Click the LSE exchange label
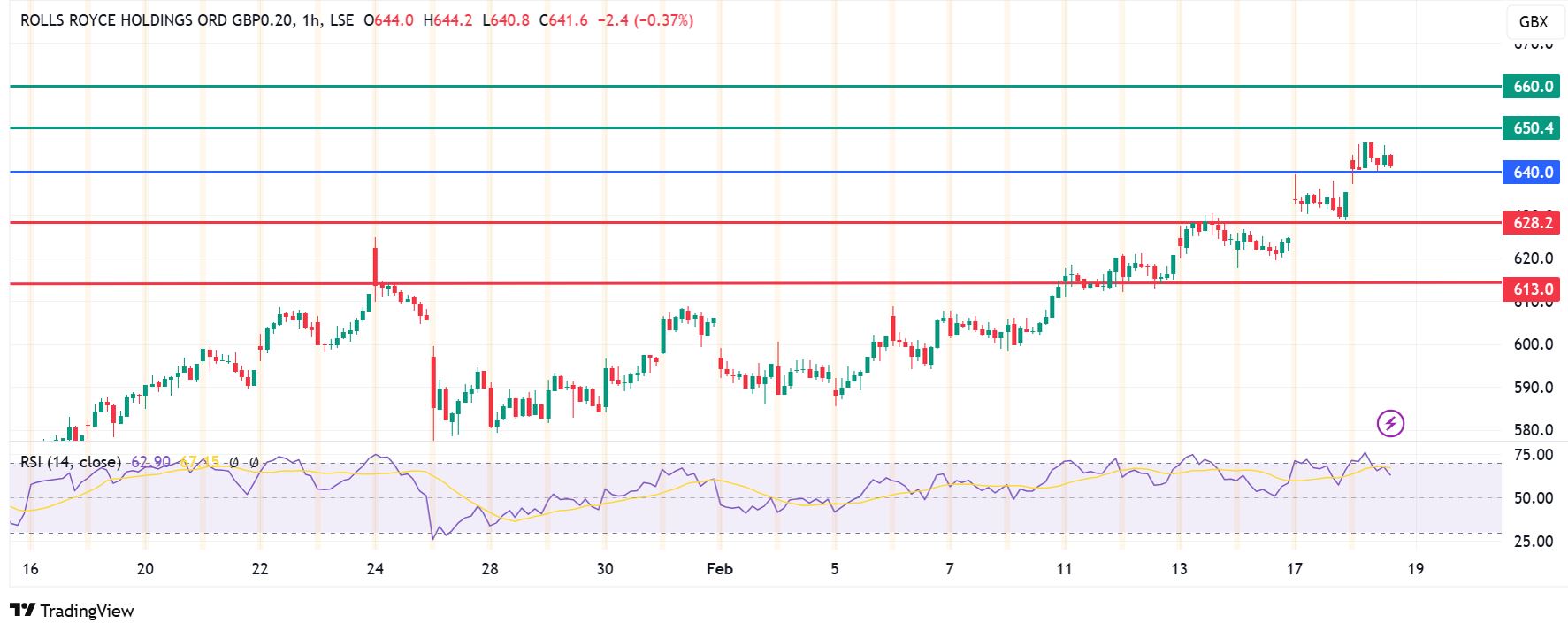The width and height of the screenshot is (1568, 631). point(341,20)
